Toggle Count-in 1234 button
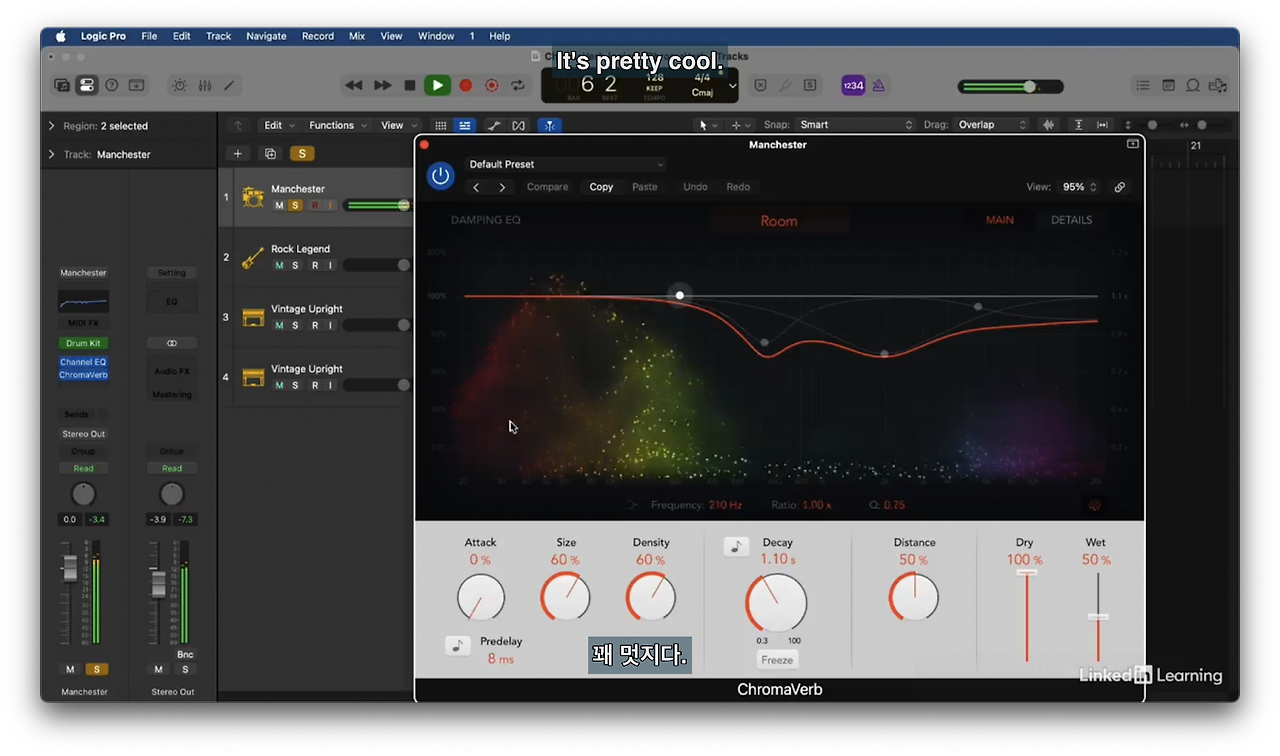The width and height of the screenshot is (1280, 756). [853, 86]
